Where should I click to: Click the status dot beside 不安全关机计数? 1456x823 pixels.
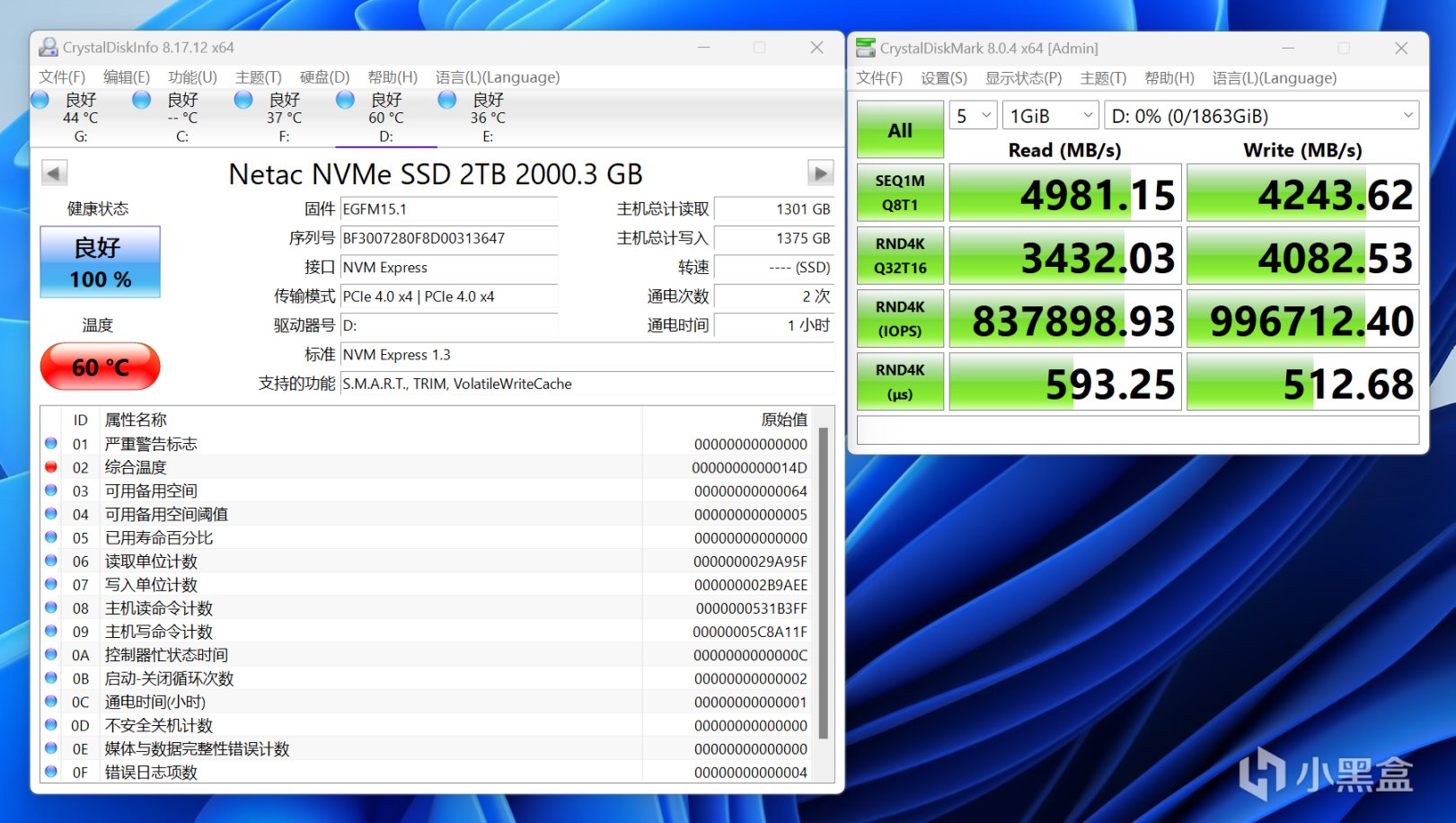point(51,725)
